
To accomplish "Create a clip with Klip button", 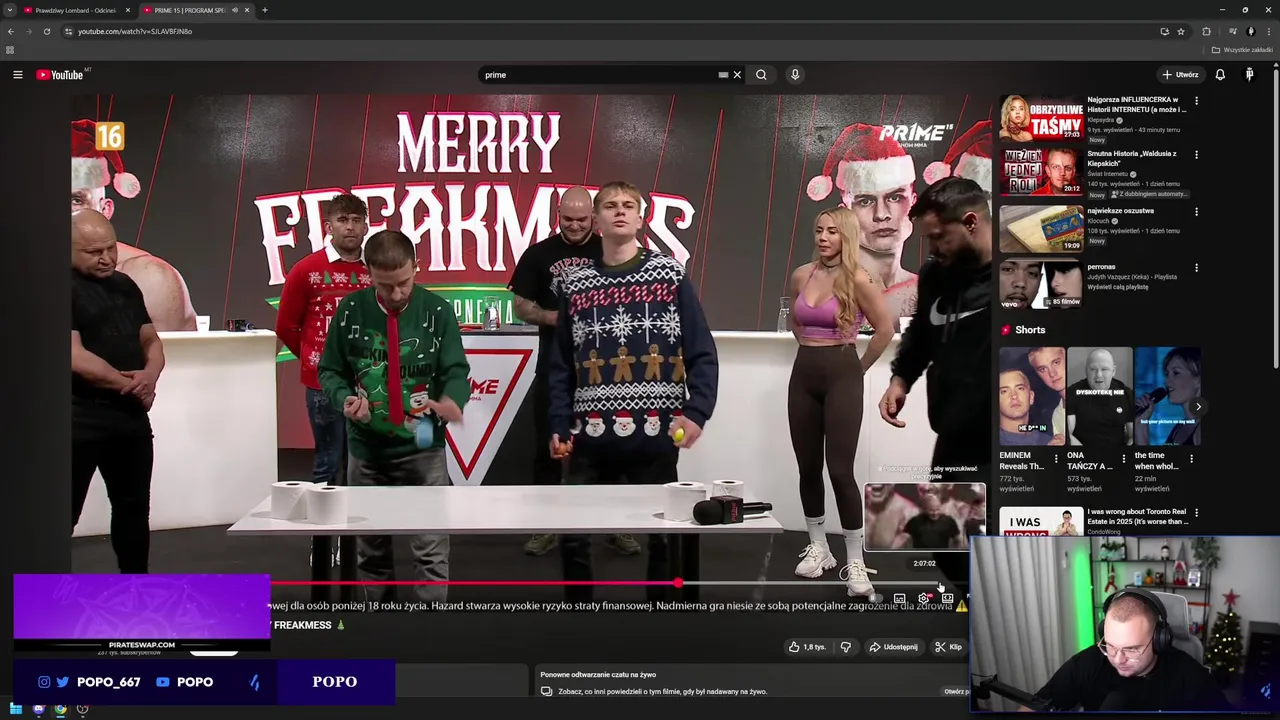I will click(x=948, y=647).
